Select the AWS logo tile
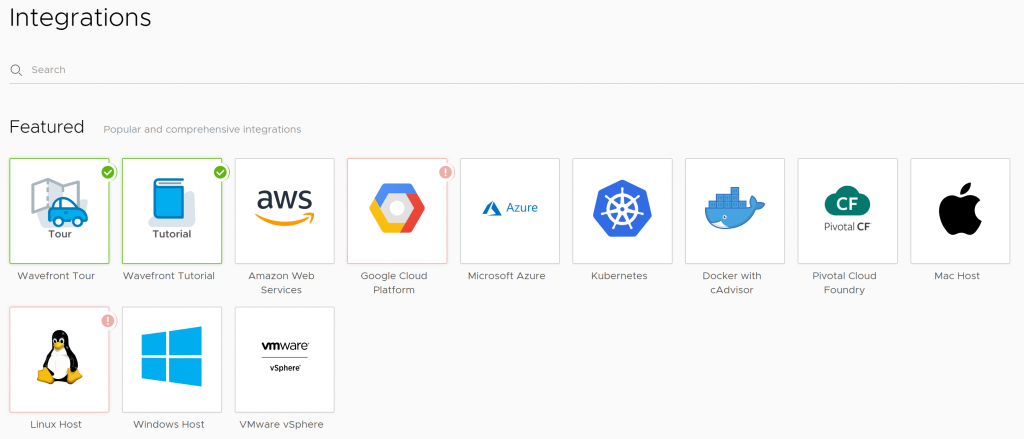Screen dimensions: 1024x439 pyautogui.click(x=285, y=210)
